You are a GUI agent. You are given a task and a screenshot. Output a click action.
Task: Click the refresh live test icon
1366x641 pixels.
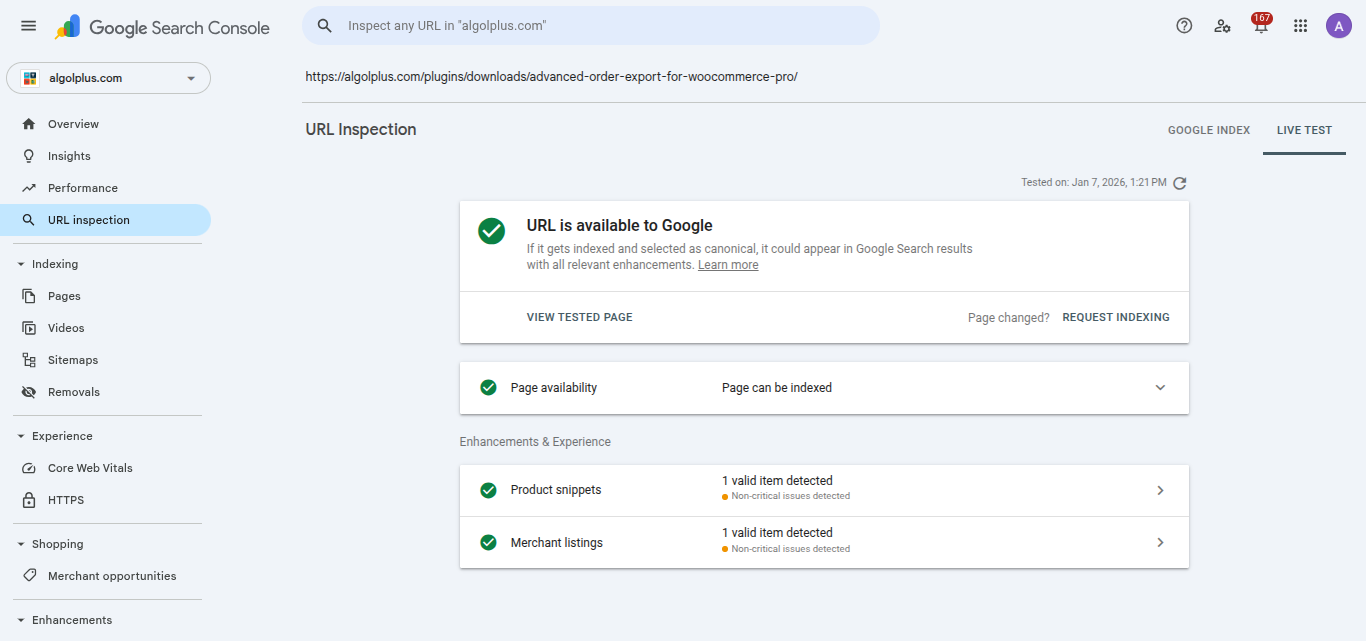click(x=1180, y=183)
